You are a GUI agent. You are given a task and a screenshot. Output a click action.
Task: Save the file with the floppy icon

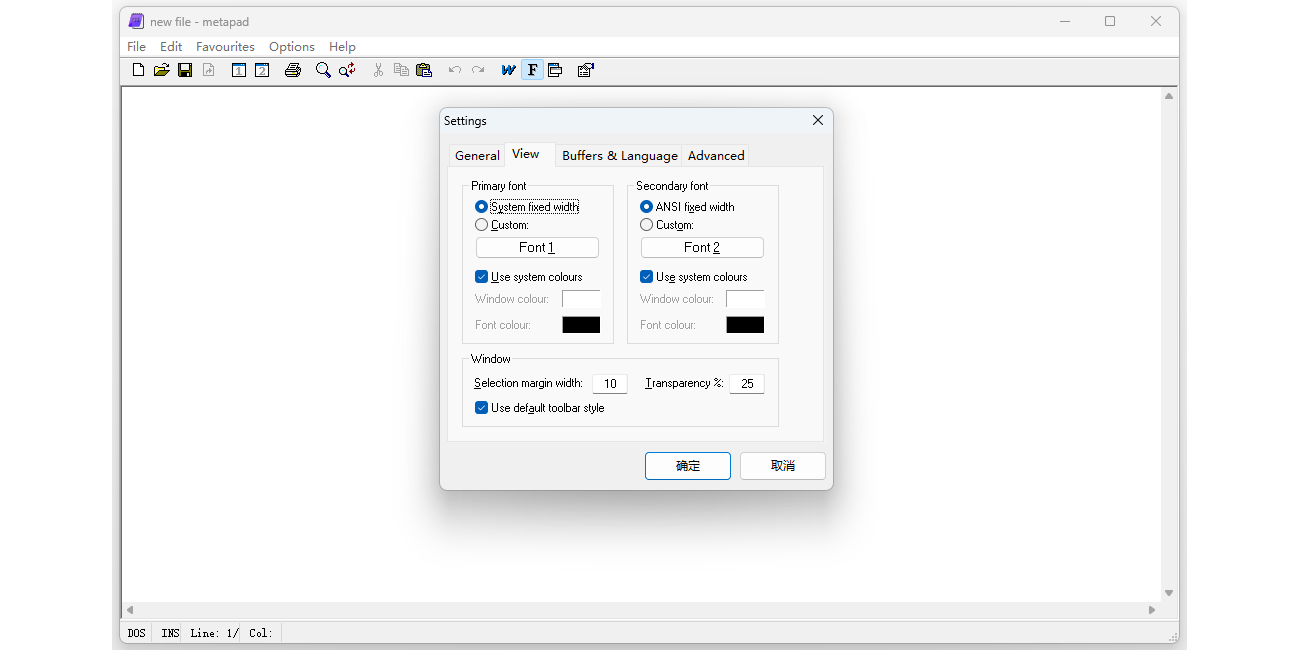[185, 70]
